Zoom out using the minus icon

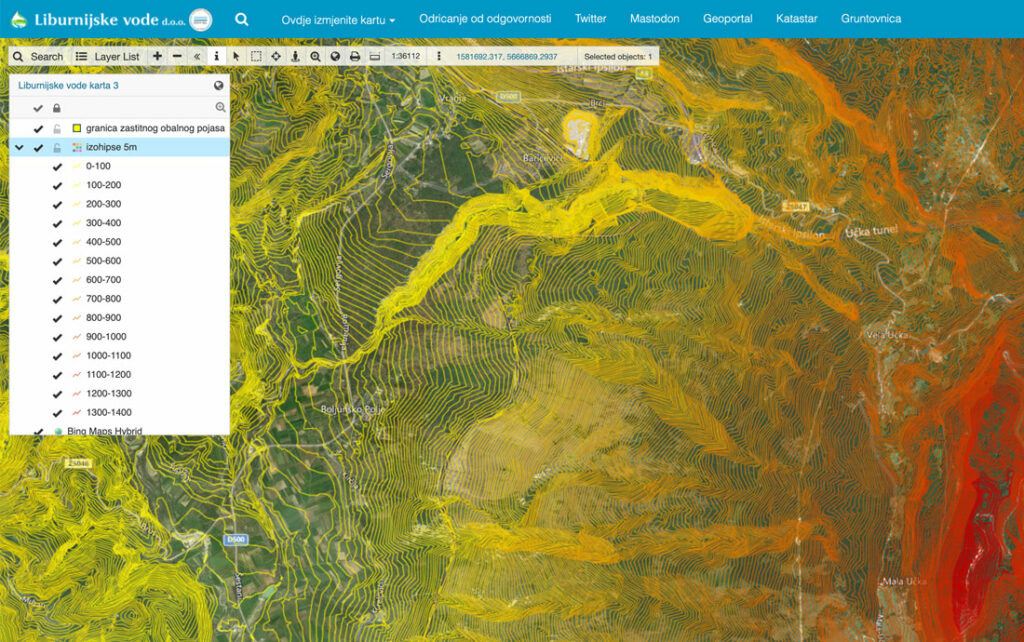click(176, 57)
